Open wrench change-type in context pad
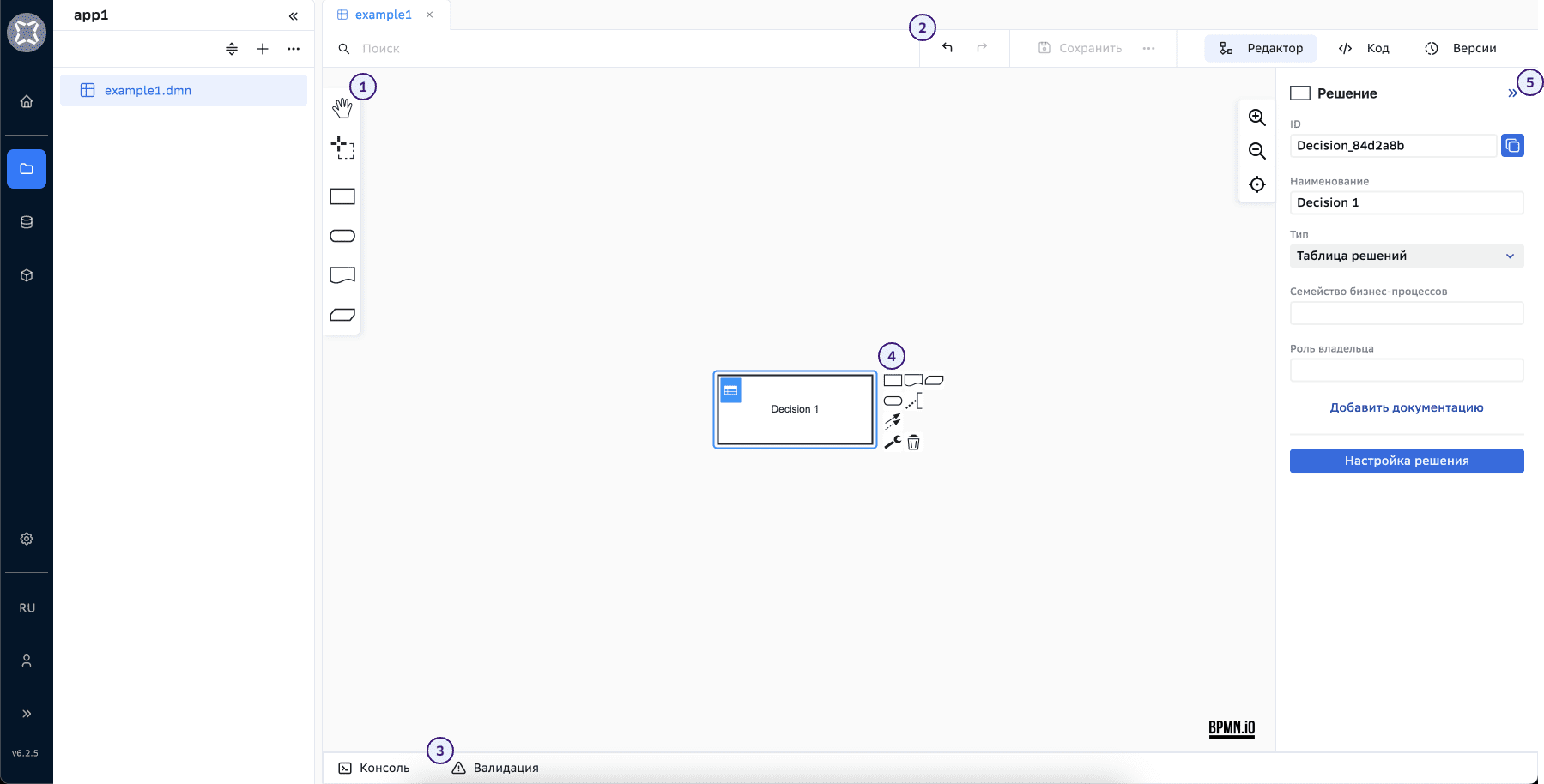The image size is (1544, 784). 893,442
